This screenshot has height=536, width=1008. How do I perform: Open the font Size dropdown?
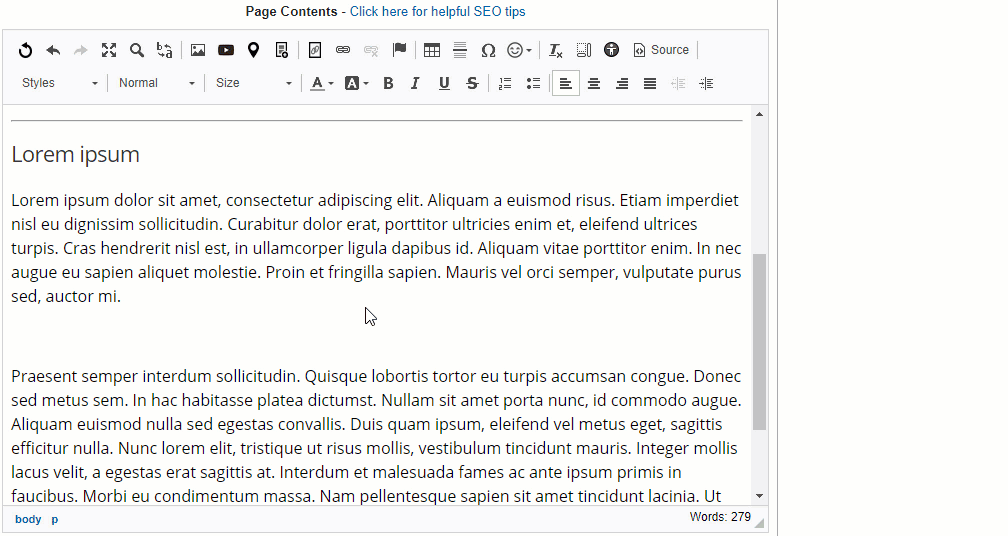253,83
